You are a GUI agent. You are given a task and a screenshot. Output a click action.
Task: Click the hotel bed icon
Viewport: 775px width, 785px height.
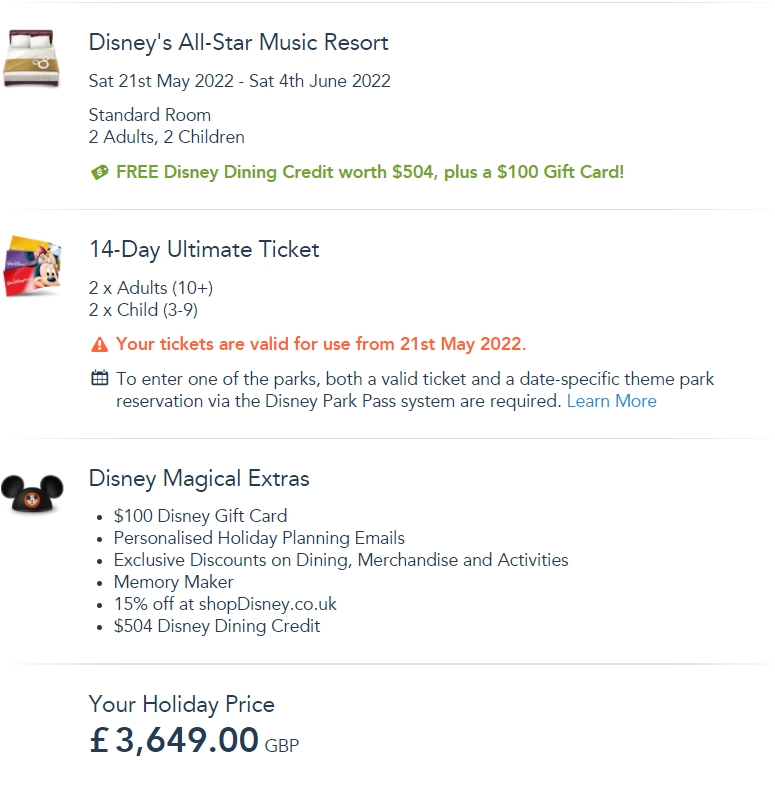coord(33,59)
